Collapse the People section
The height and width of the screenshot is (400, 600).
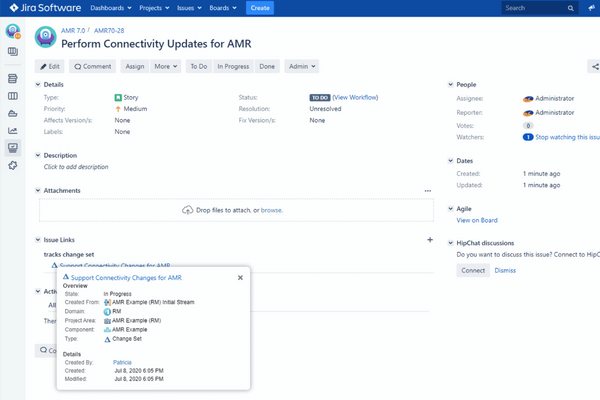[450, 85]
